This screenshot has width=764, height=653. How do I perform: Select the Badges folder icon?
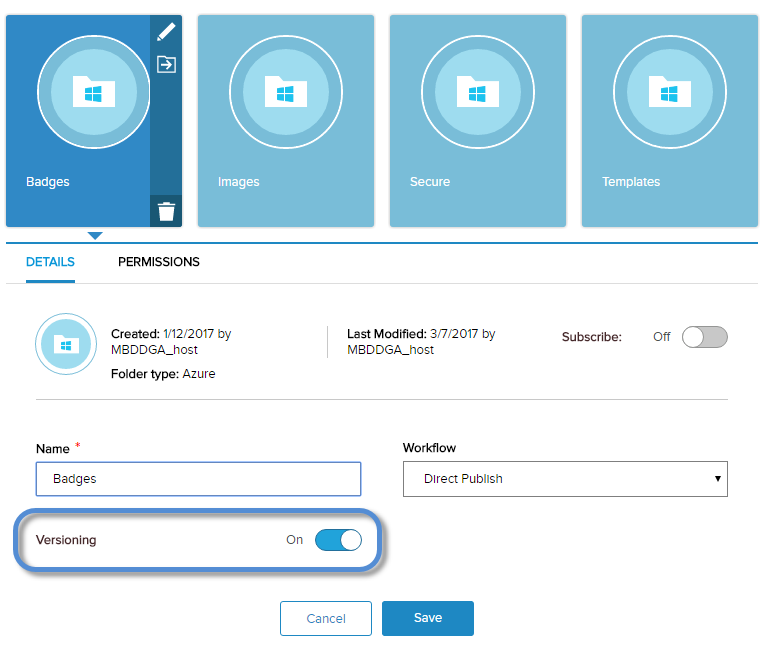(x=94, y=92)
